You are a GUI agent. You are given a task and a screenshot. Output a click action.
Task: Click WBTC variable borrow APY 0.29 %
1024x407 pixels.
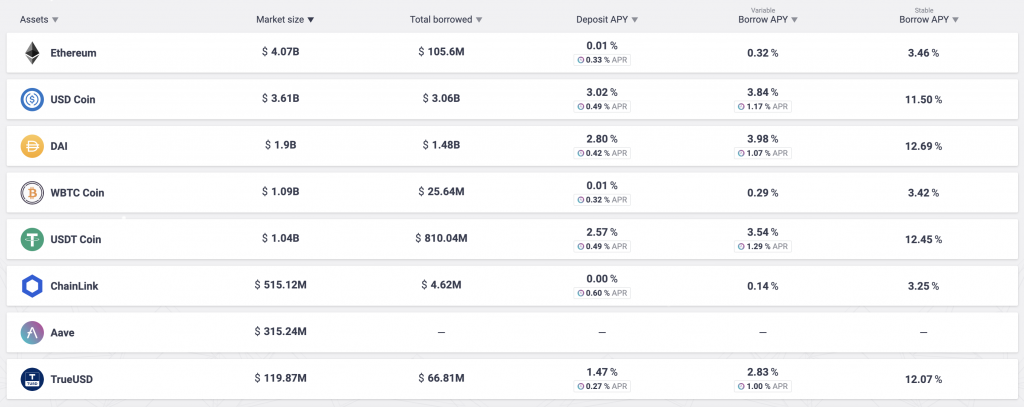762,193
